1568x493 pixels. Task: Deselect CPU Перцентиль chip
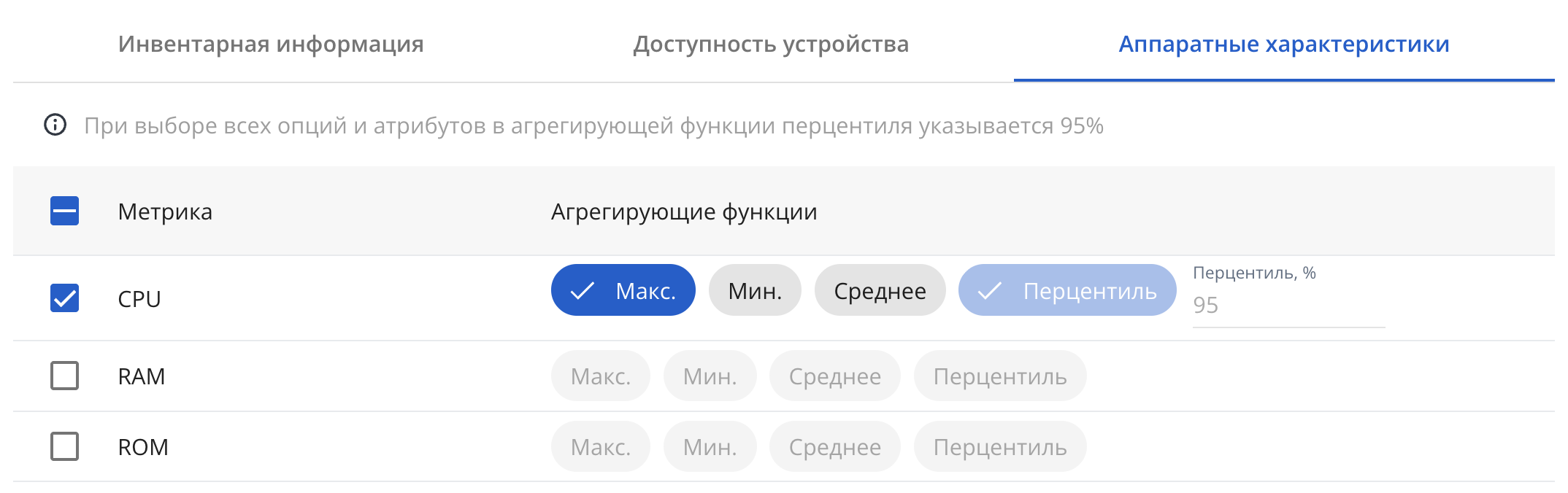[x=1067, y=290]
